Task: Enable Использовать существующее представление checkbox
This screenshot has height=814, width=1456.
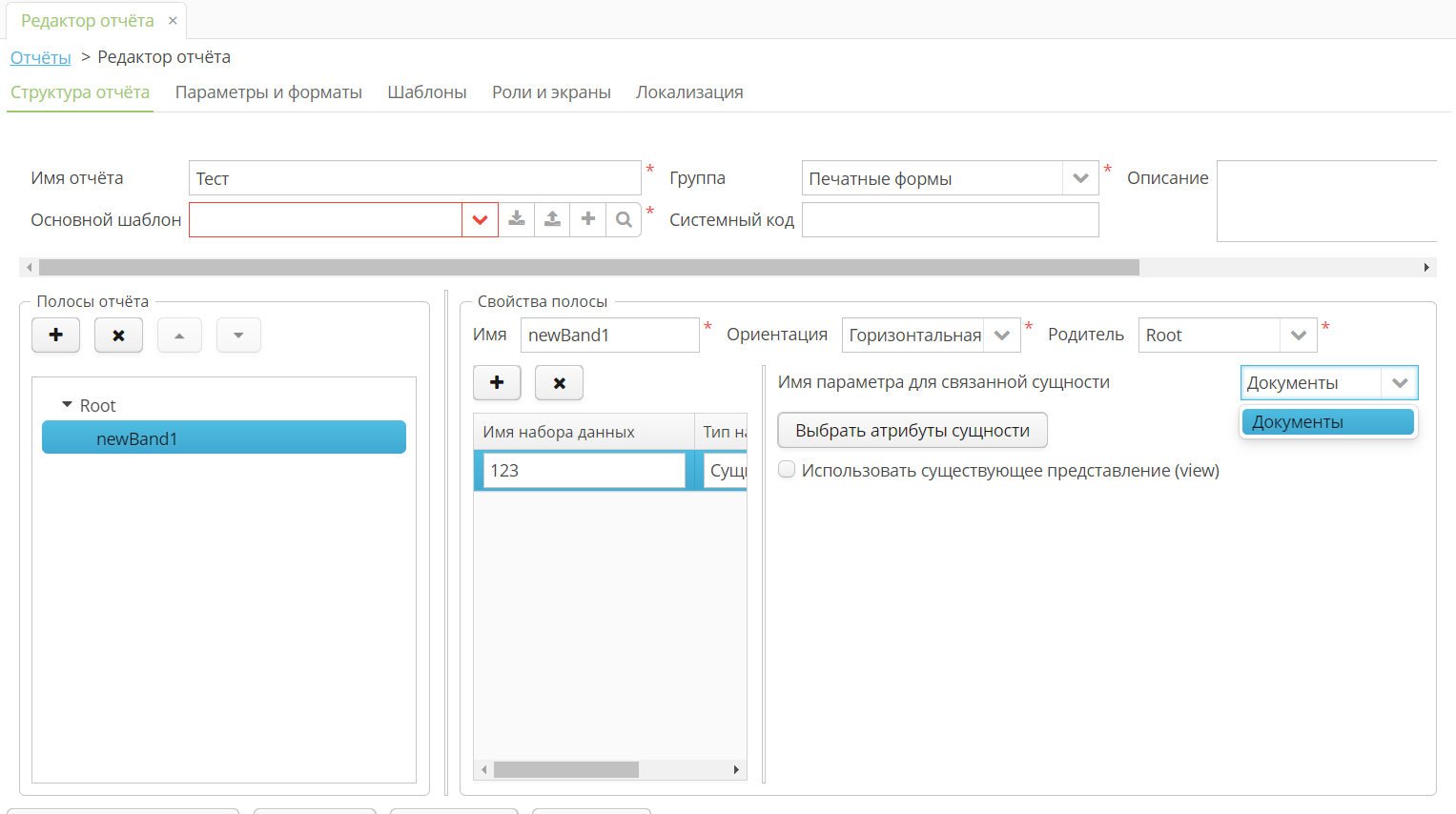Action: pos(787,469)
